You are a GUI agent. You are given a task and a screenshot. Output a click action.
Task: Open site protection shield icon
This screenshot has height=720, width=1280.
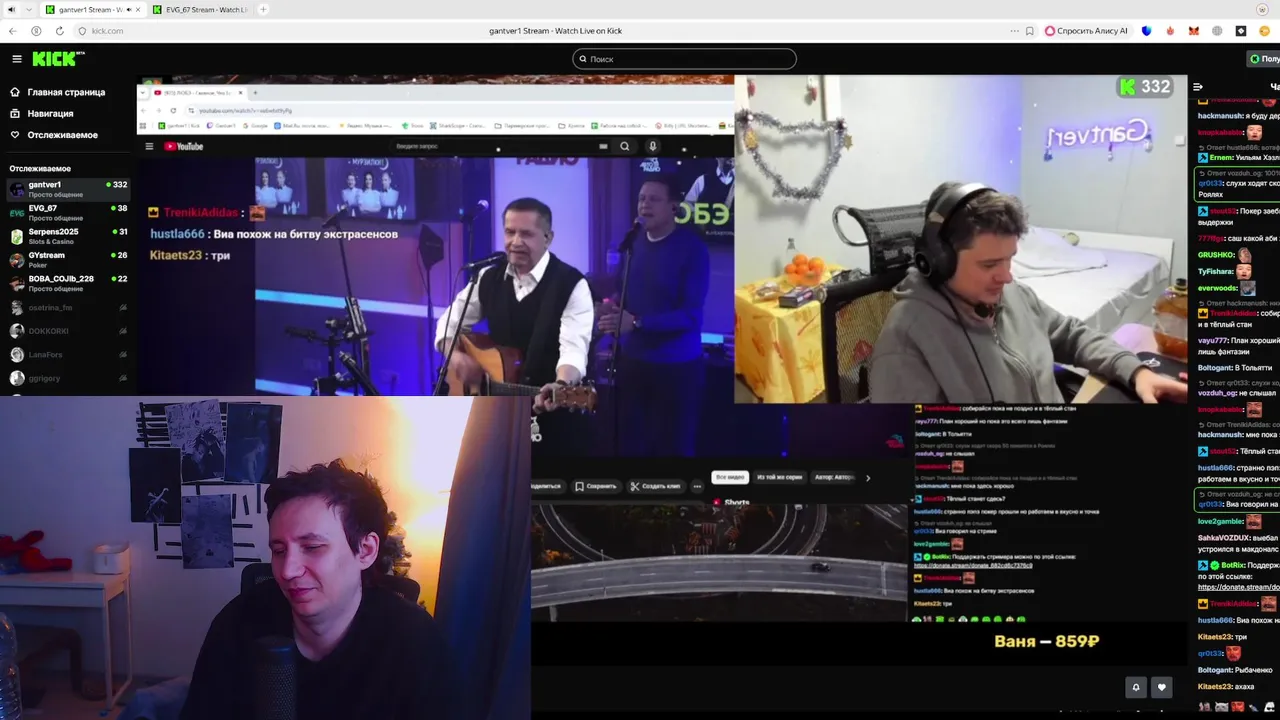[x=82, y=31]
